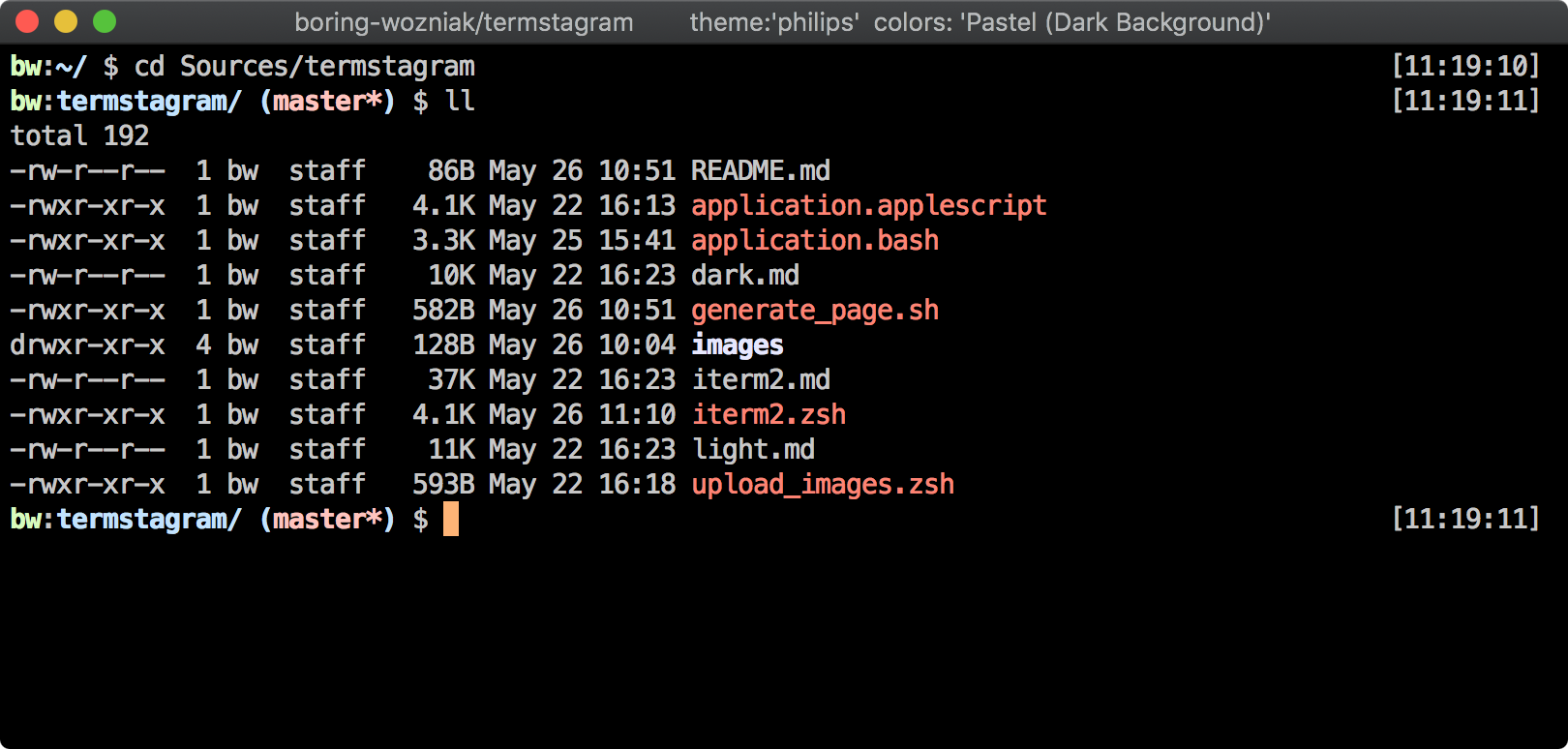Click the 16:13 modification time
This screenshot has height=749, width=1568.
tap(637, 206)
